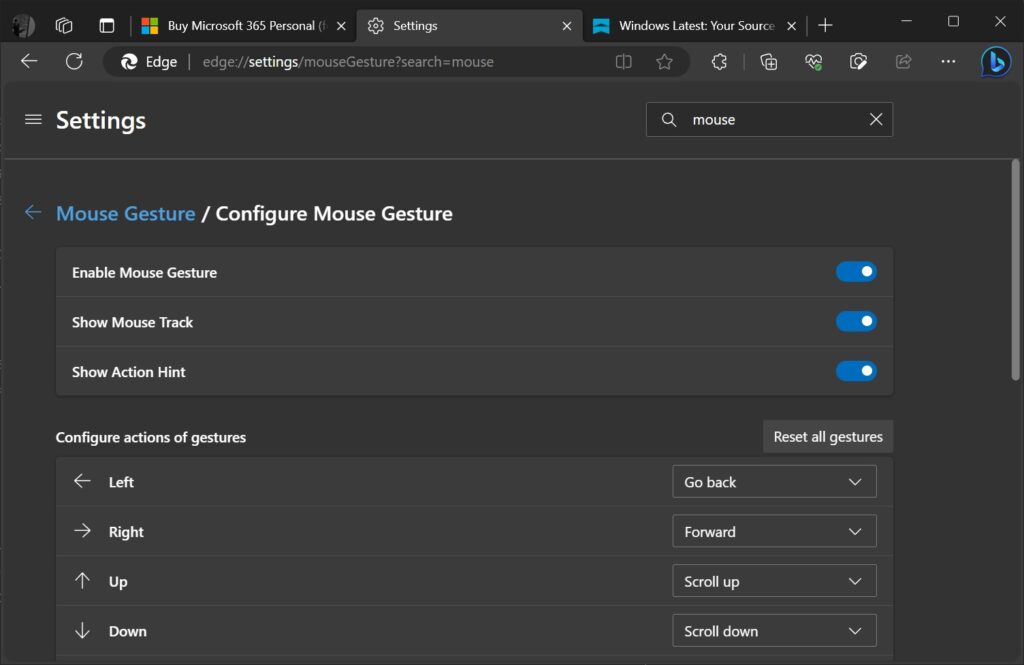Click the Favorites star in the address bar

665,61
